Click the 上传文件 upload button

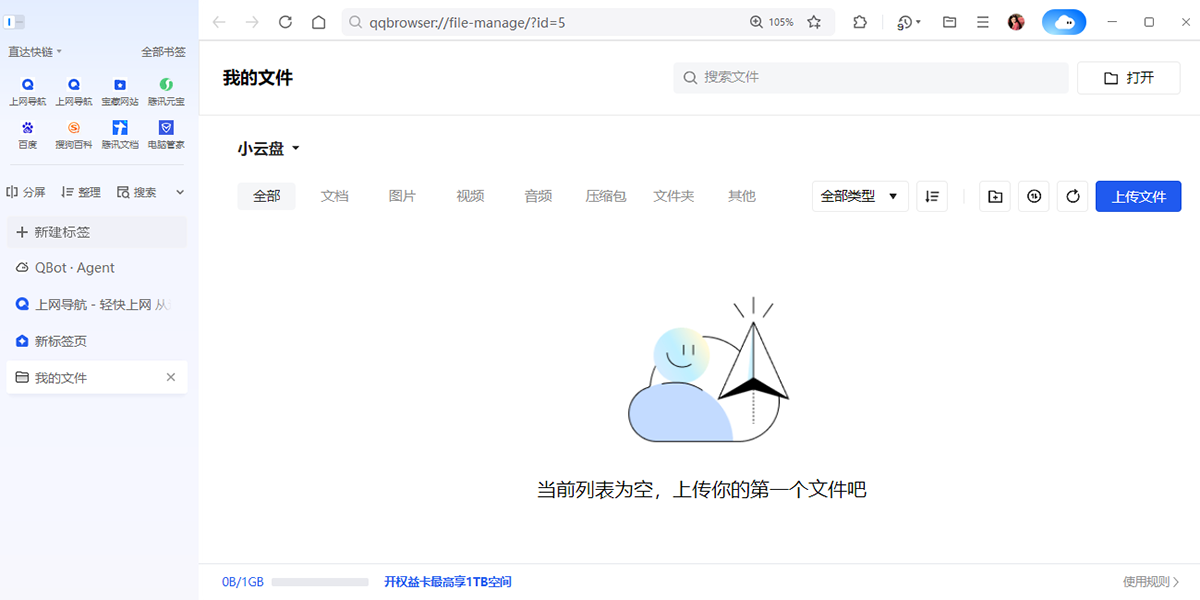click(x=1139, y=196)
